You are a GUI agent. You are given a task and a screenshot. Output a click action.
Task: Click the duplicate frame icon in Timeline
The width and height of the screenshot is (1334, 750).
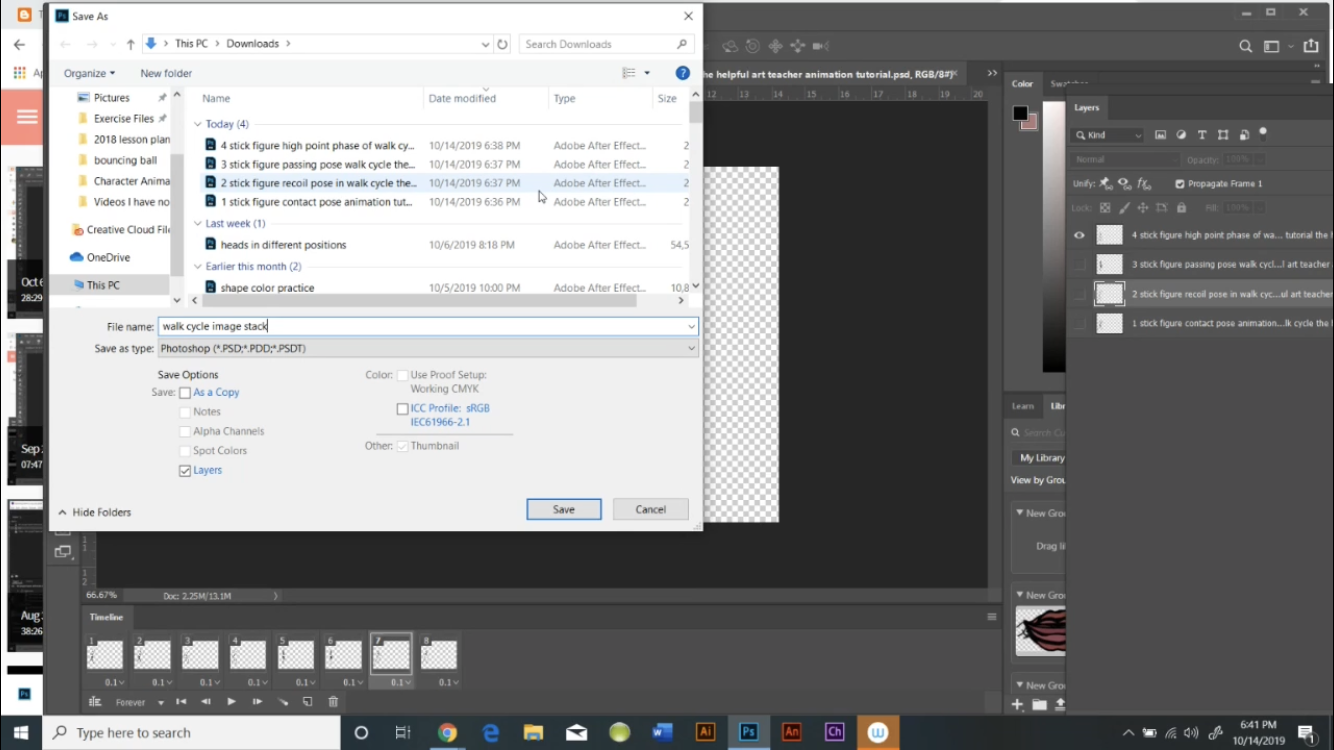click(x=308, y=702)
